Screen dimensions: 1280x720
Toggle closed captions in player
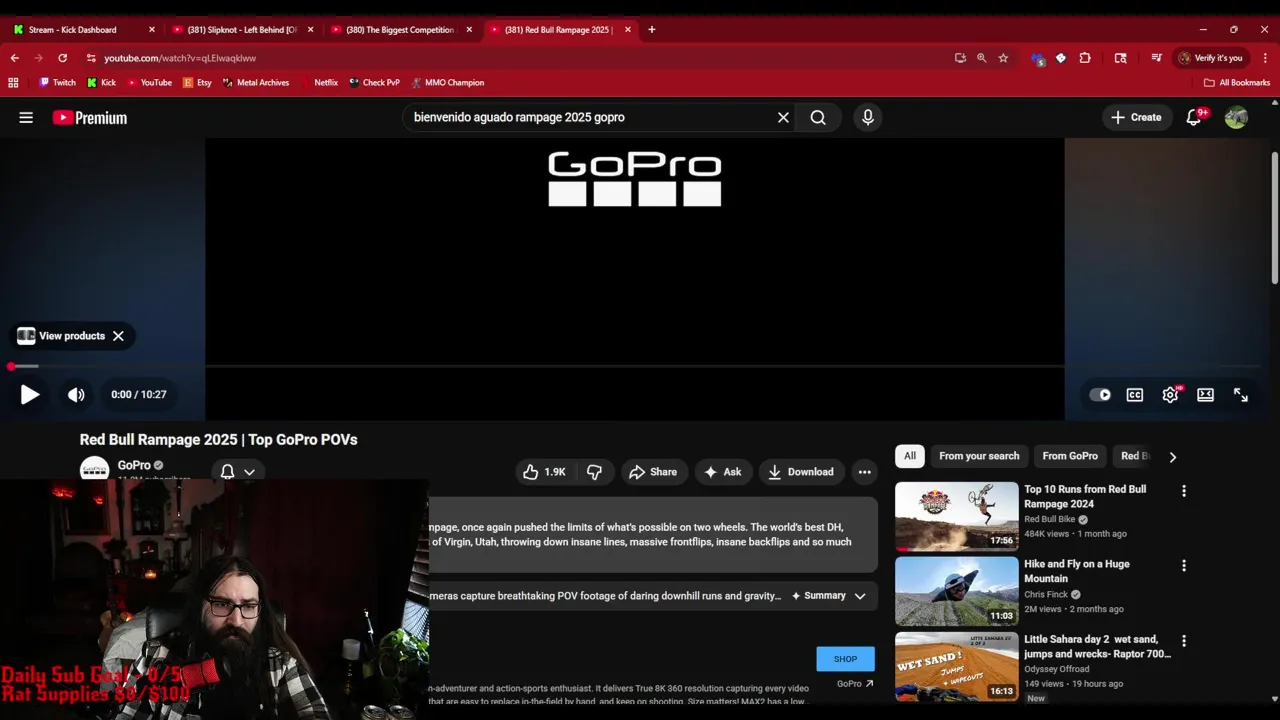(x=1135, y=394)
